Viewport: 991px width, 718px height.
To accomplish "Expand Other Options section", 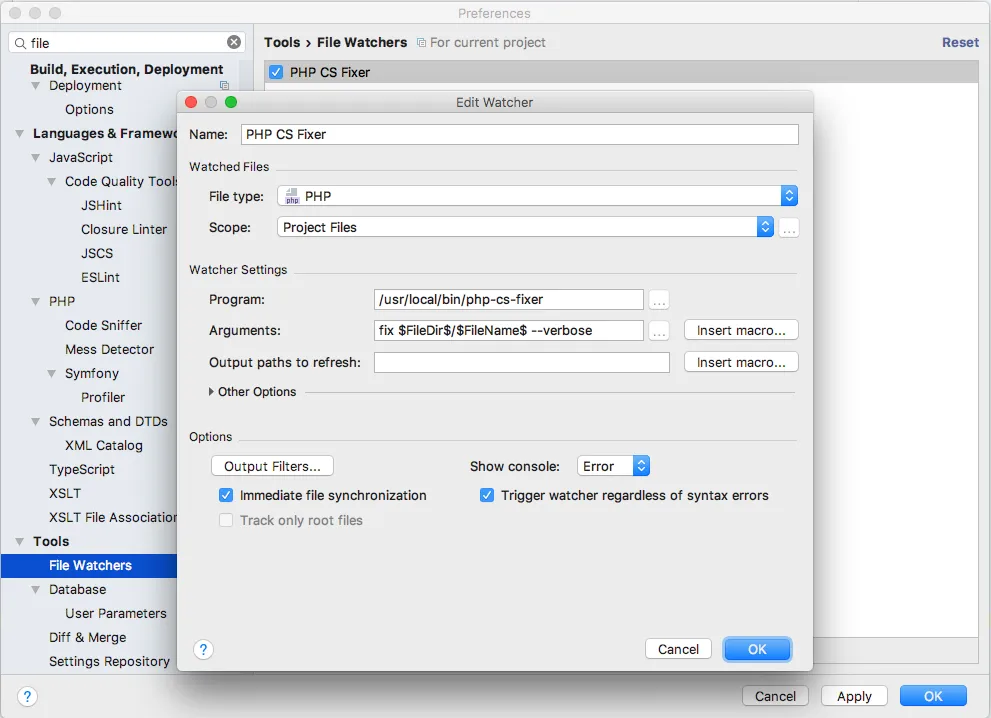I will pyautogui.click(x=211, y=392).
